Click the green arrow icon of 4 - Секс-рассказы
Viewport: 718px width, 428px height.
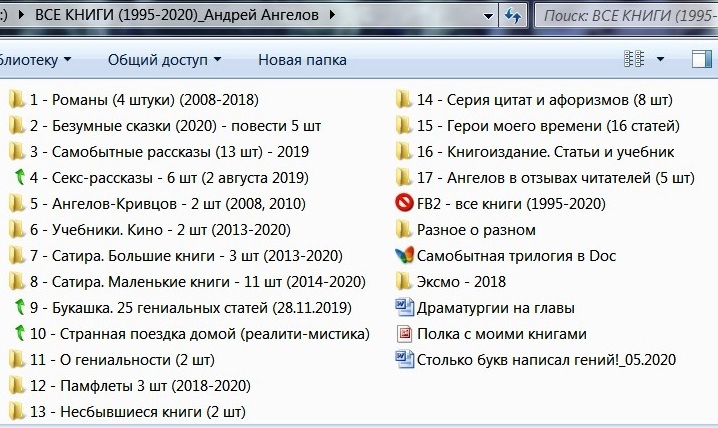17,178
